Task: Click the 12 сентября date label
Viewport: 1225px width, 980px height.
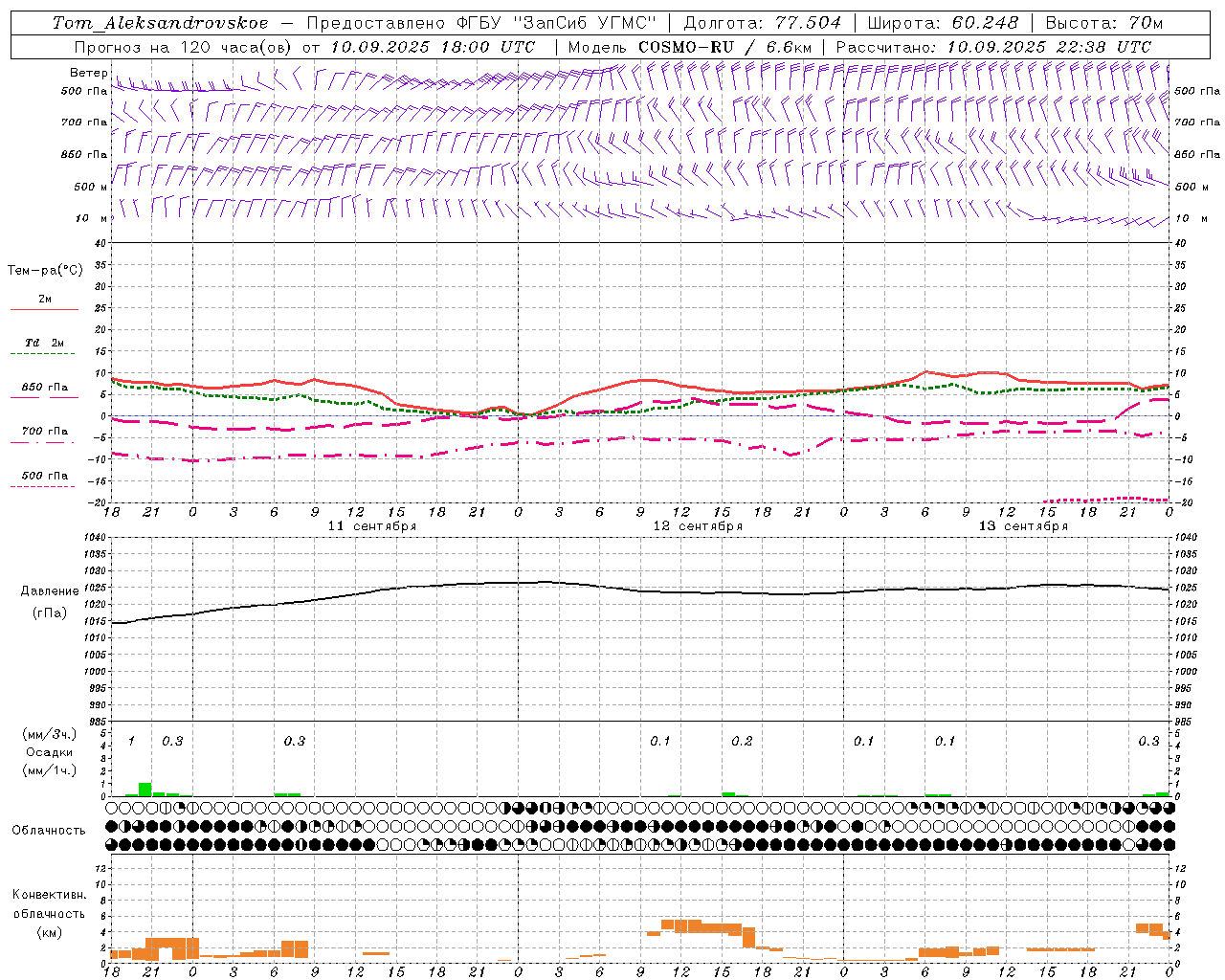Action: pos(698,526)
